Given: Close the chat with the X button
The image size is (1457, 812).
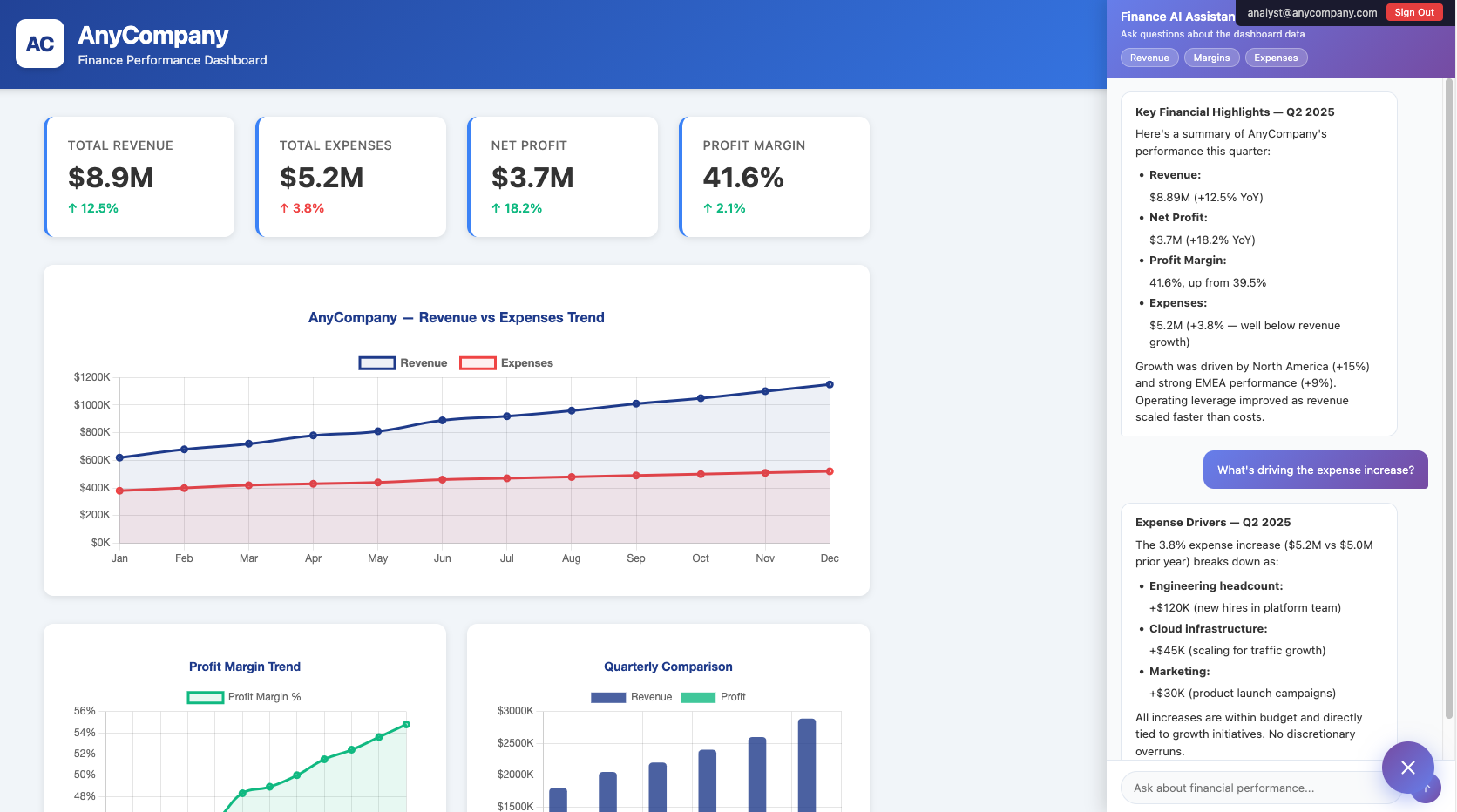Looking at the screenshot, I should [1407, 768].
